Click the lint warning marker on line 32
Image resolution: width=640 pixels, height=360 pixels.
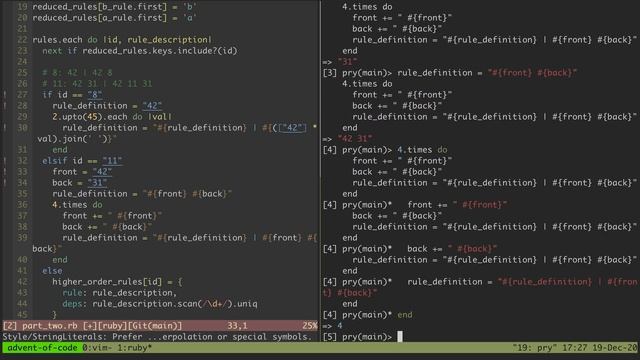[x=5, y=161]
